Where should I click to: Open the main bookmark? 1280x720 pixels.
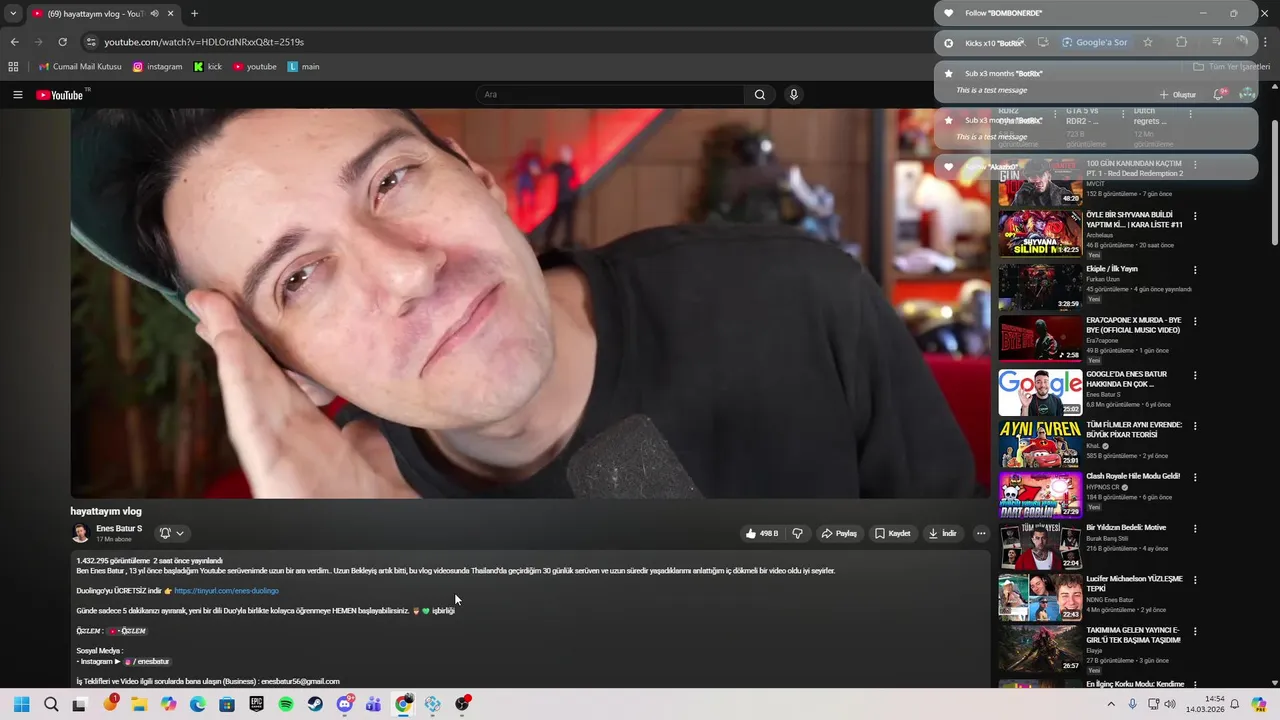[304, 67]
